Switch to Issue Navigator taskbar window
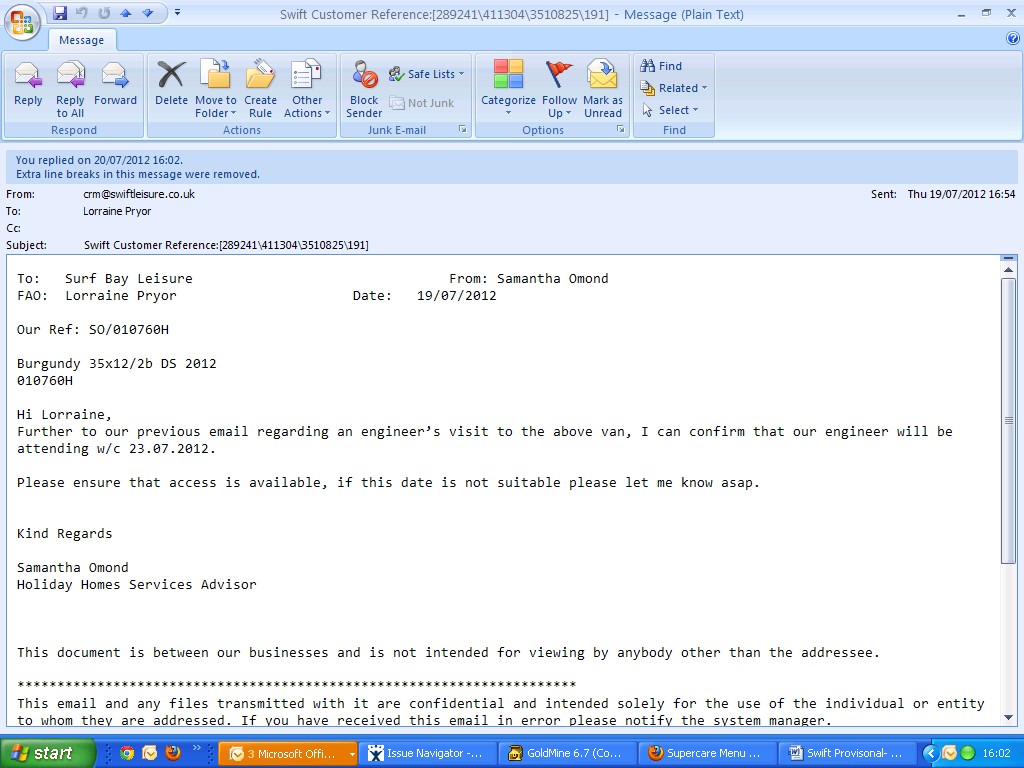 point(427,754)
